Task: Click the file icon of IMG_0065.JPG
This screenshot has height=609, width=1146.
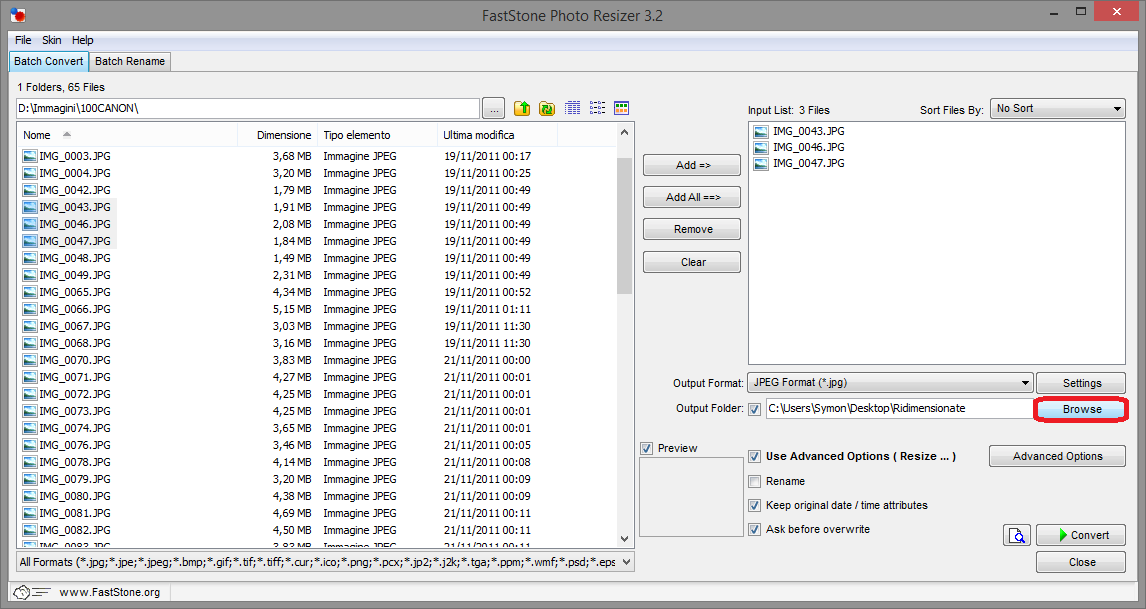Action: tap(30, 292)
